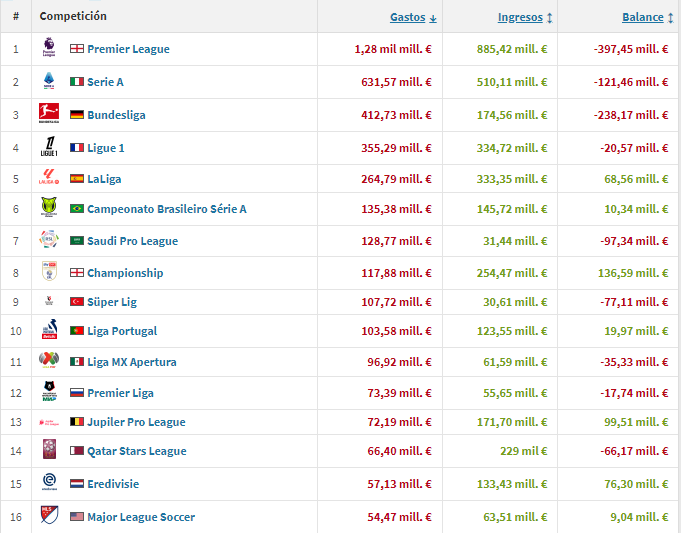The width and height of the screenshot is (681, 533).
Task: Click the Germany flag beside Bundesliga
Action: (77, 115)
